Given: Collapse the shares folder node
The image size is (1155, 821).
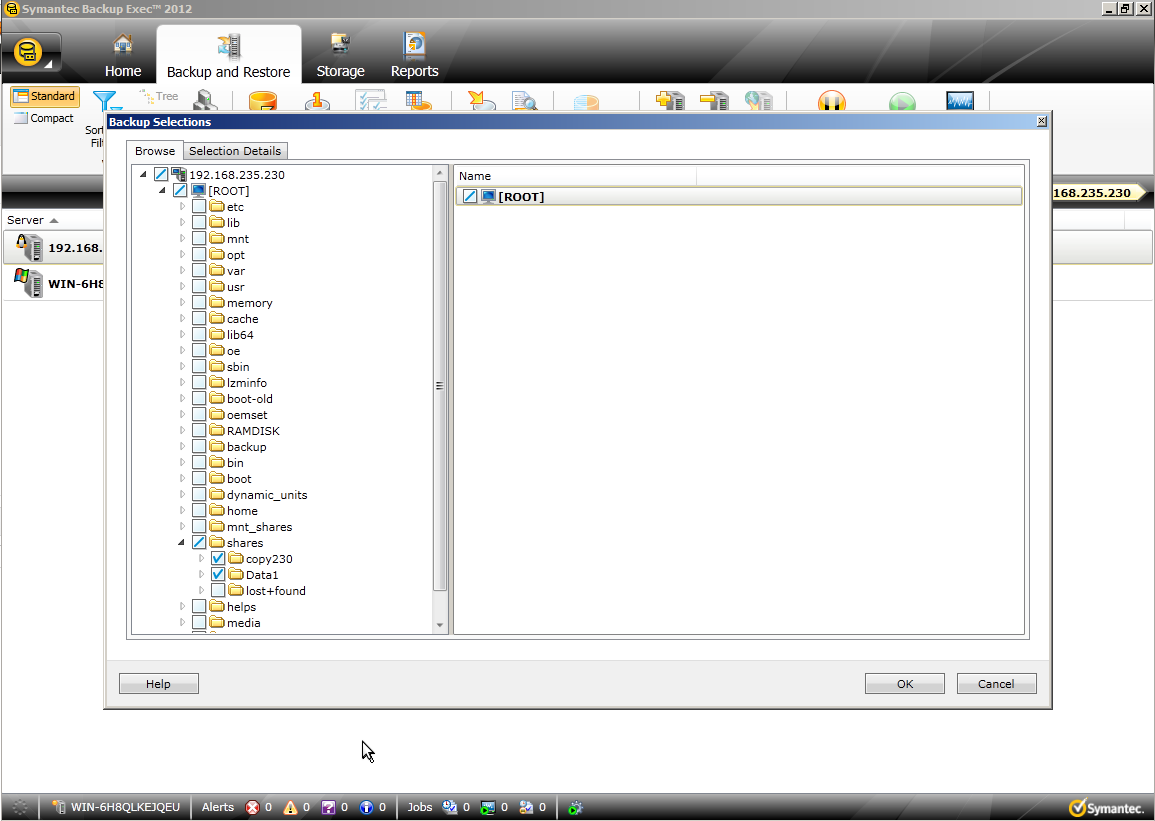Looking at the screenshot, I should pos(182,543).
